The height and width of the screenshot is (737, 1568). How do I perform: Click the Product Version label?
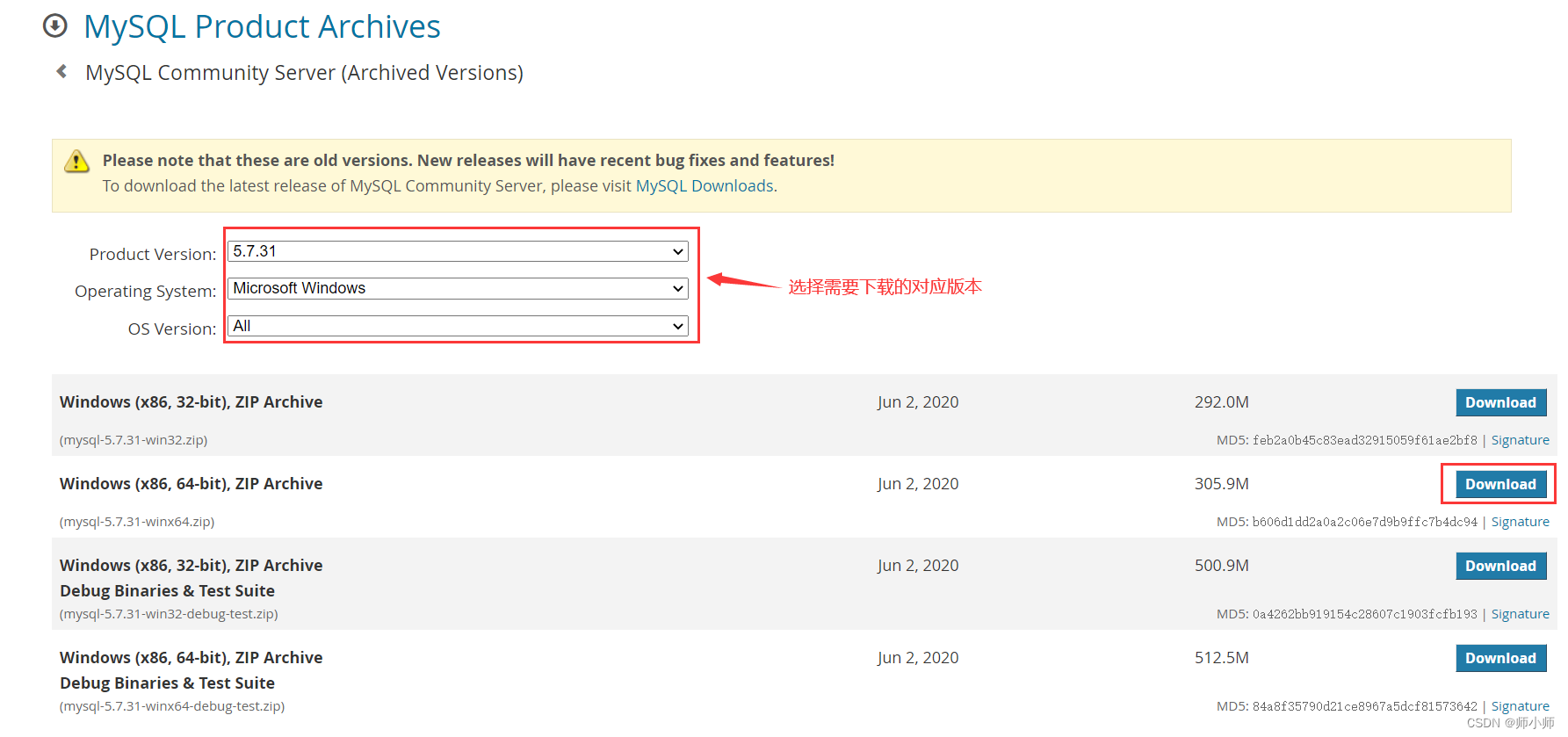tap(153, 254)
